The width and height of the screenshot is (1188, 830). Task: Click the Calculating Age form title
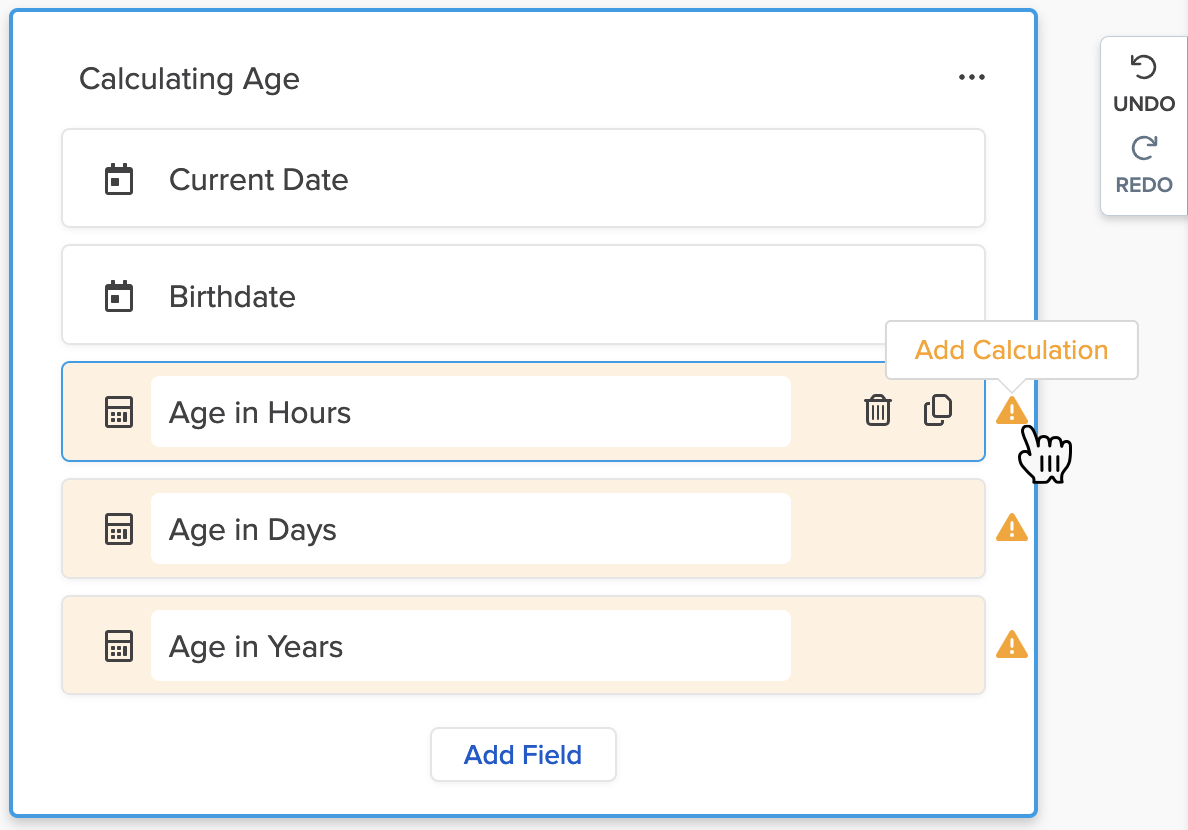(189, 78)
